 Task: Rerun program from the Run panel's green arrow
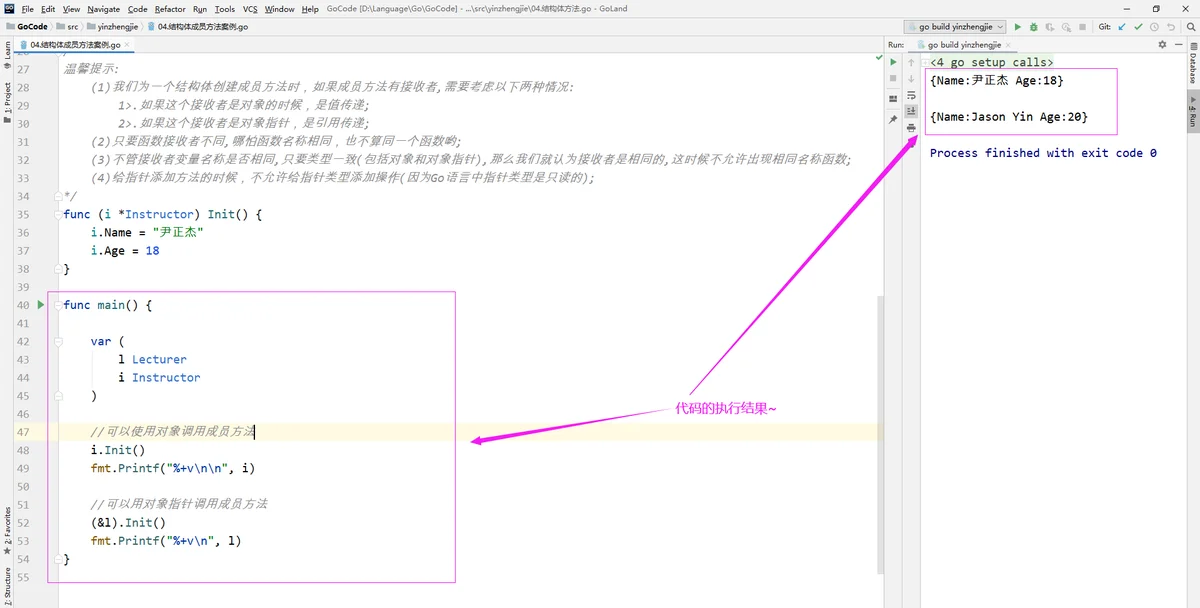pyautogui.click(x=893, y=62)
